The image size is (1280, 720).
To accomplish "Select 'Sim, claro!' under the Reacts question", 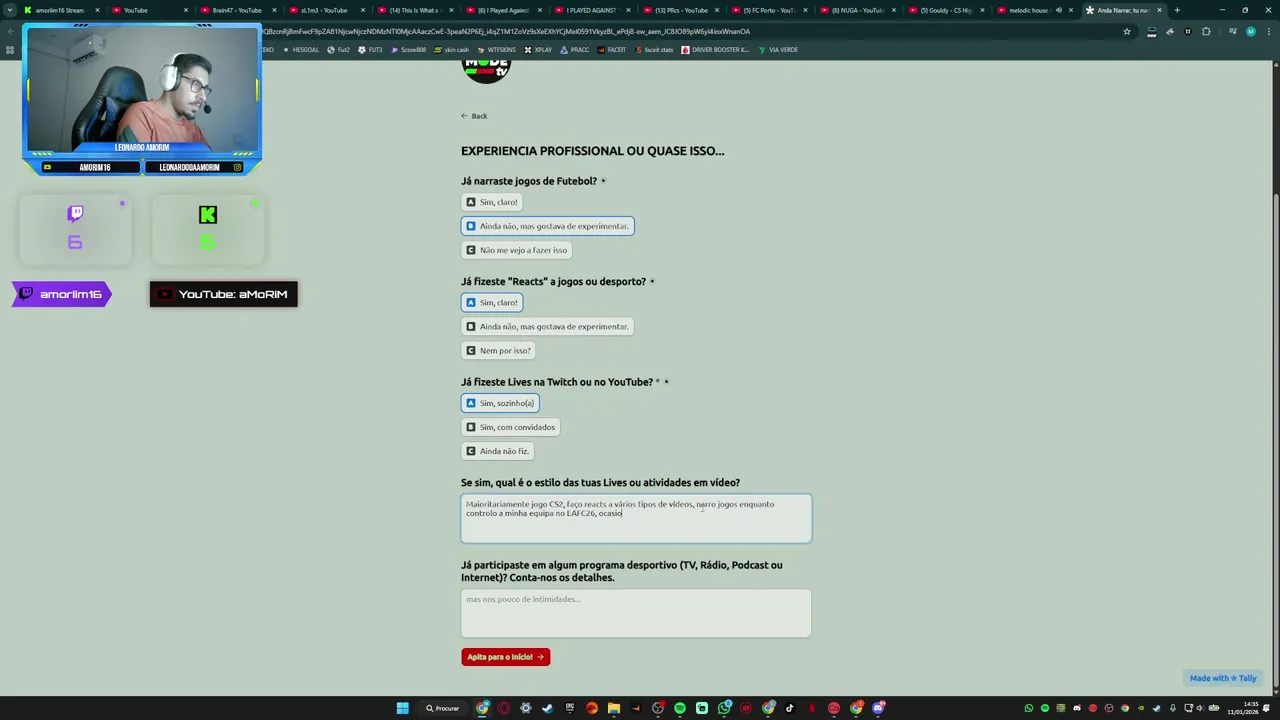I will pos(492,302).
